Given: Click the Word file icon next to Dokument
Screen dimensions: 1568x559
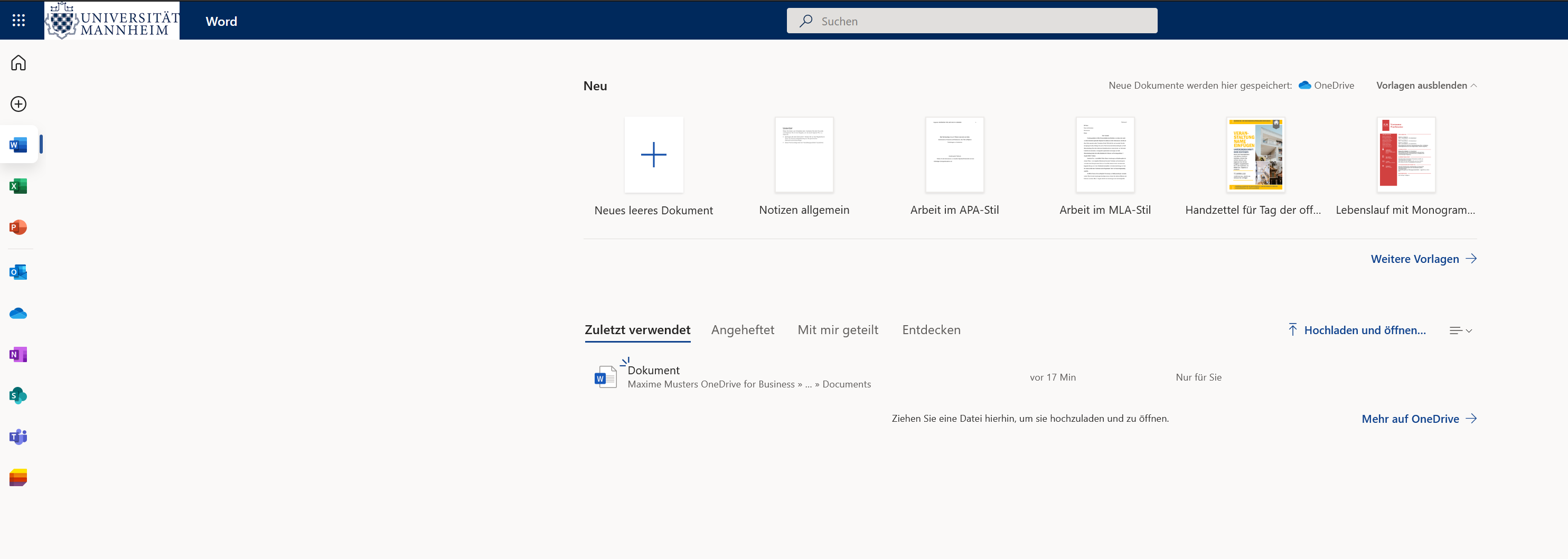Looking at the screenshot, I should pyautogui.click(x=605, y=377).
